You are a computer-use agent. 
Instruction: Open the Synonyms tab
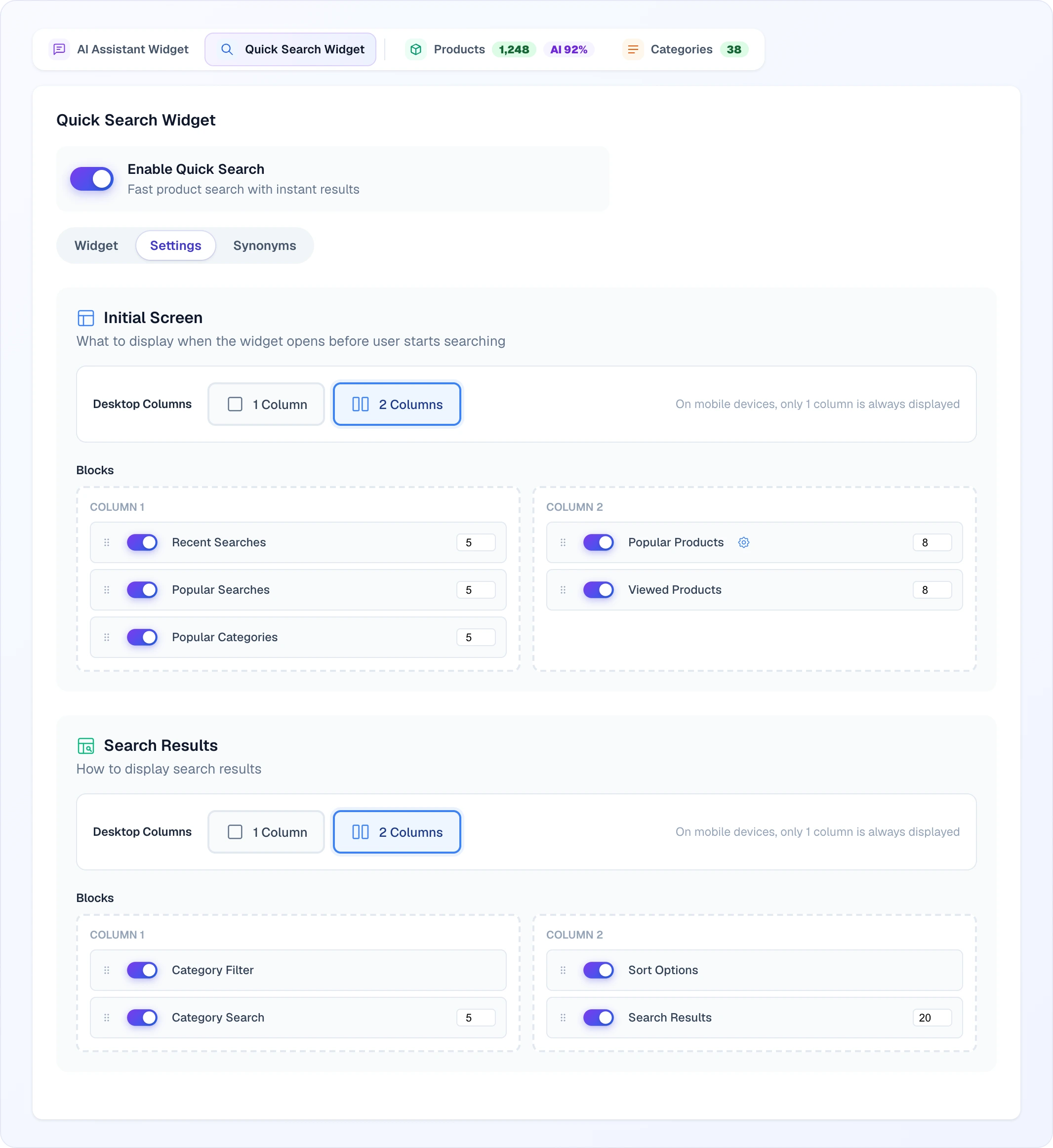point(264,246)
